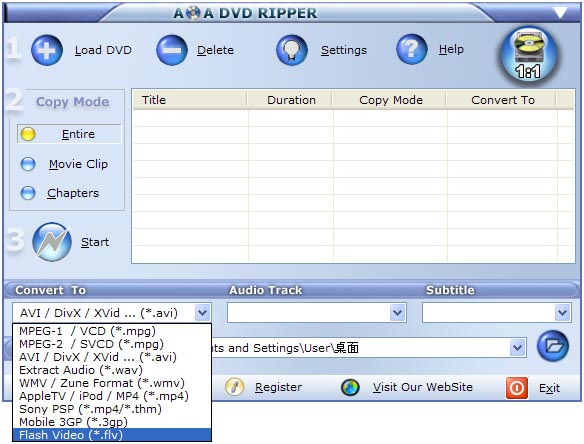Click the title bar collapse triangle icon
The height and width of the screenshot is (444, 584).
(x=560, y=13)
